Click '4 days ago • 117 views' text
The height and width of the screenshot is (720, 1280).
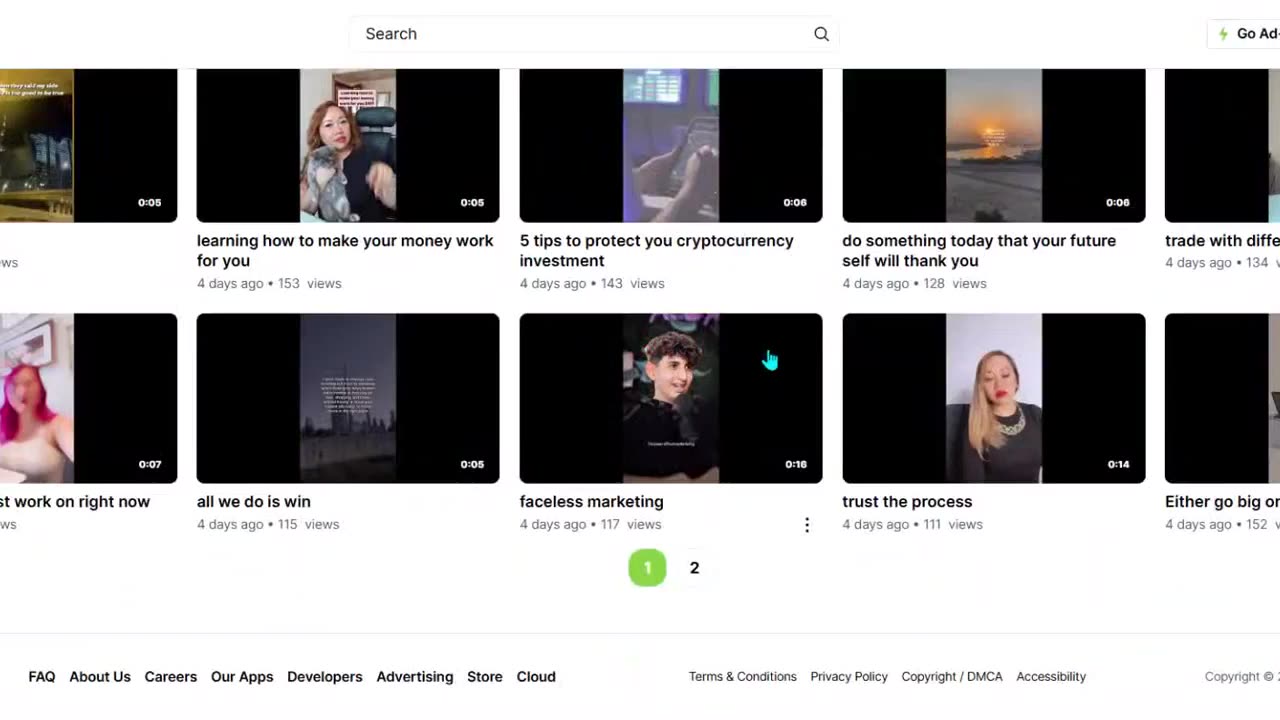tap(591, 525)
